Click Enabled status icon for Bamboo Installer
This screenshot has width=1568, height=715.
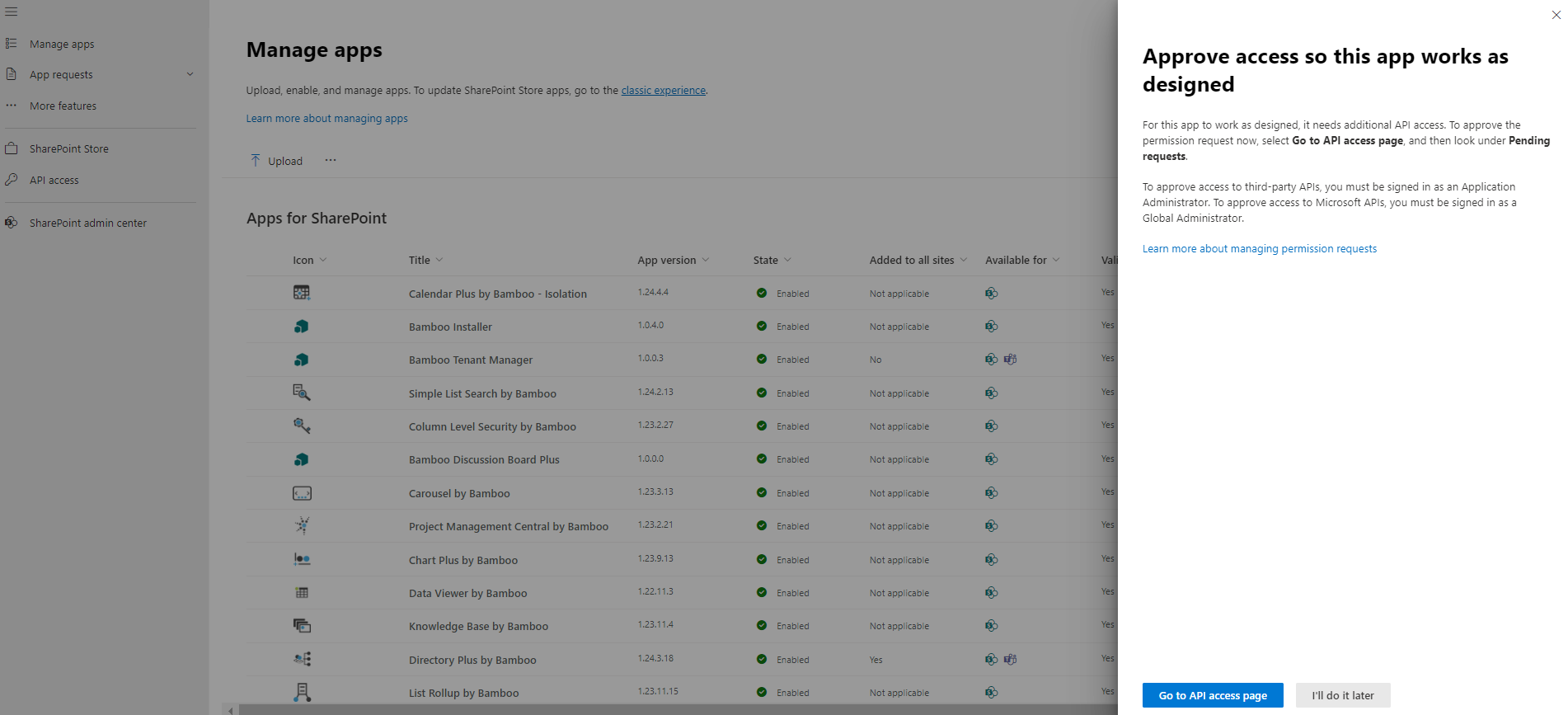pos(762,326)
